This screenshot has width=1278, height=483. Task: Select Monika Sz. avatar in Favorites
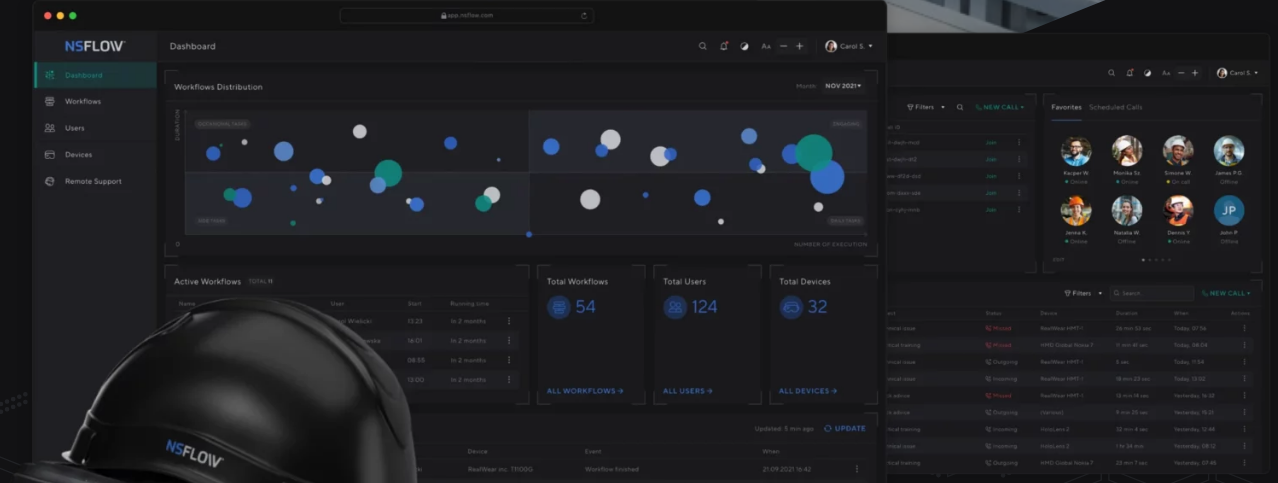pos(1127,151)
